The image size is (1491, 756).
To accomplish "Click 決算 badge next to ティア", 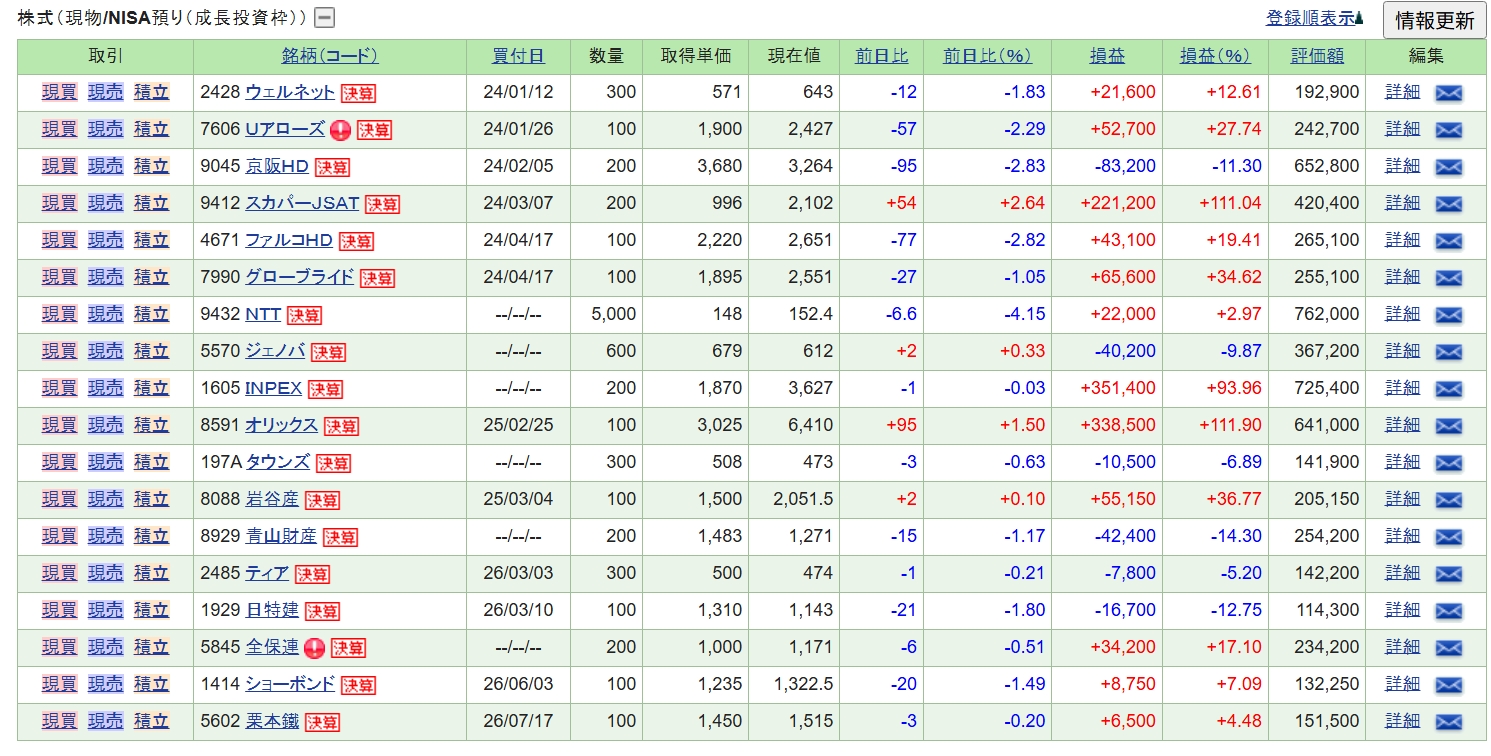I will [x=312, y=574].
